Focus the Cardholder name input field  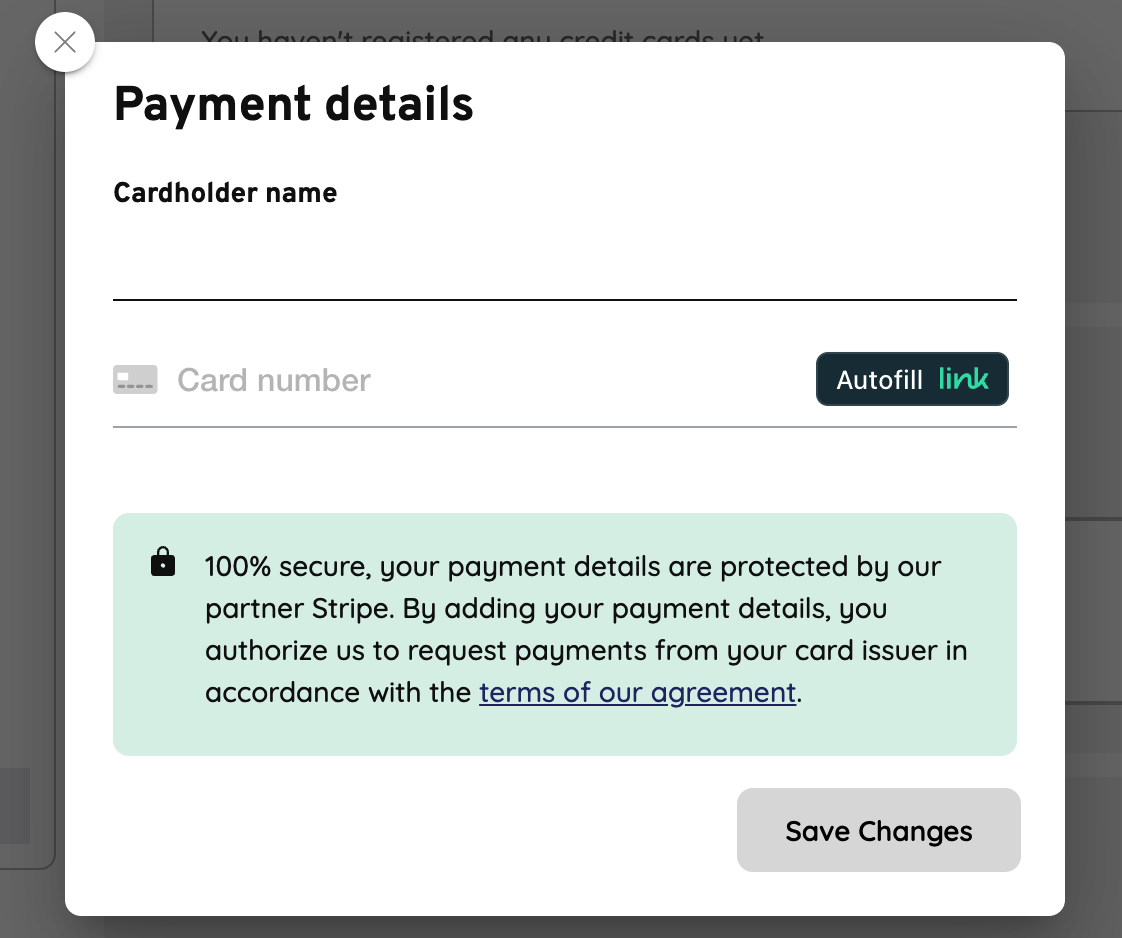565,270
